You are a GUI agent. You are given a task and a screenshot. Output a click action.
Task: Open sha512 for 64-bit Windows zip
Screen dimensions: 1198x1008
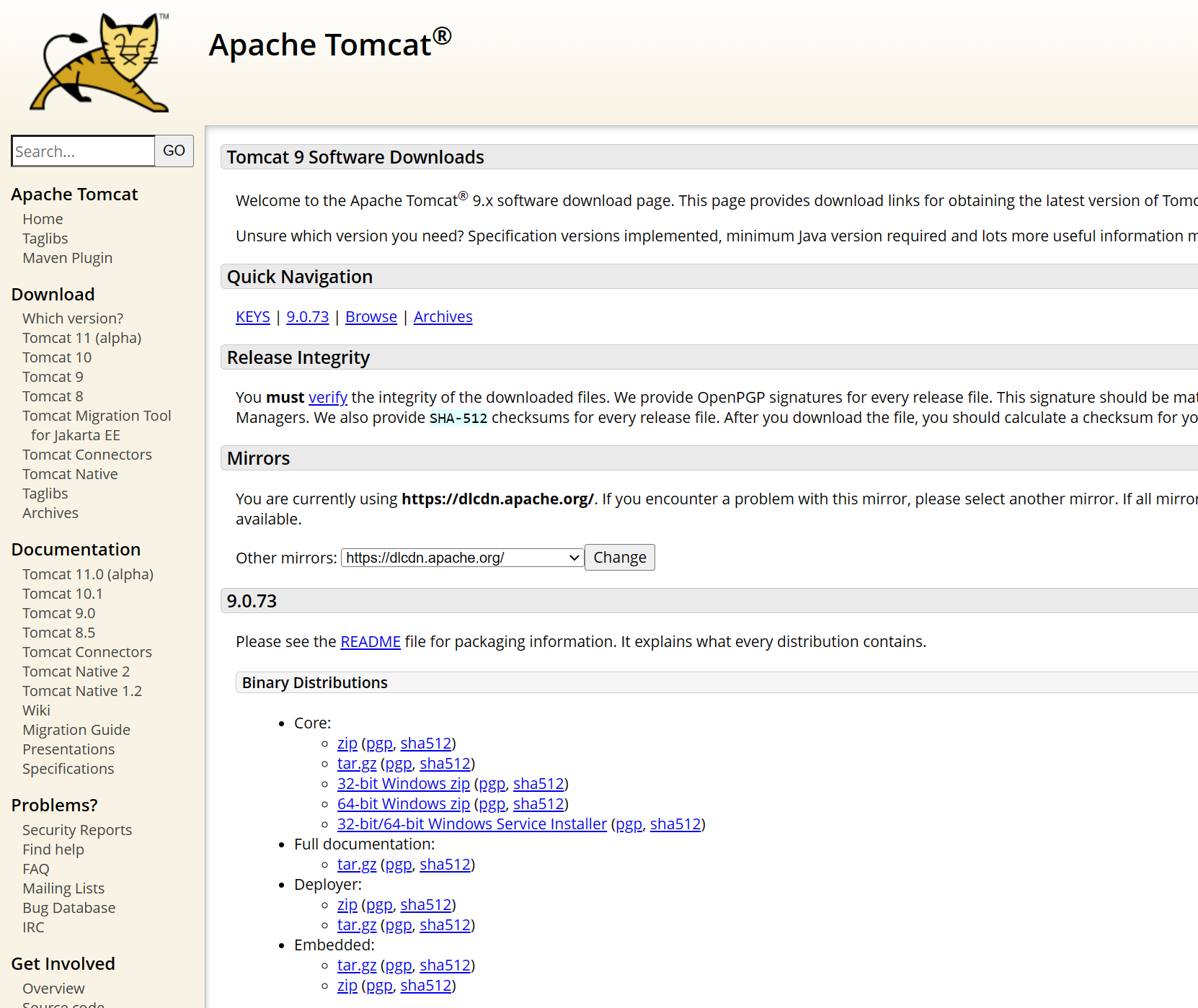point(538,804)
